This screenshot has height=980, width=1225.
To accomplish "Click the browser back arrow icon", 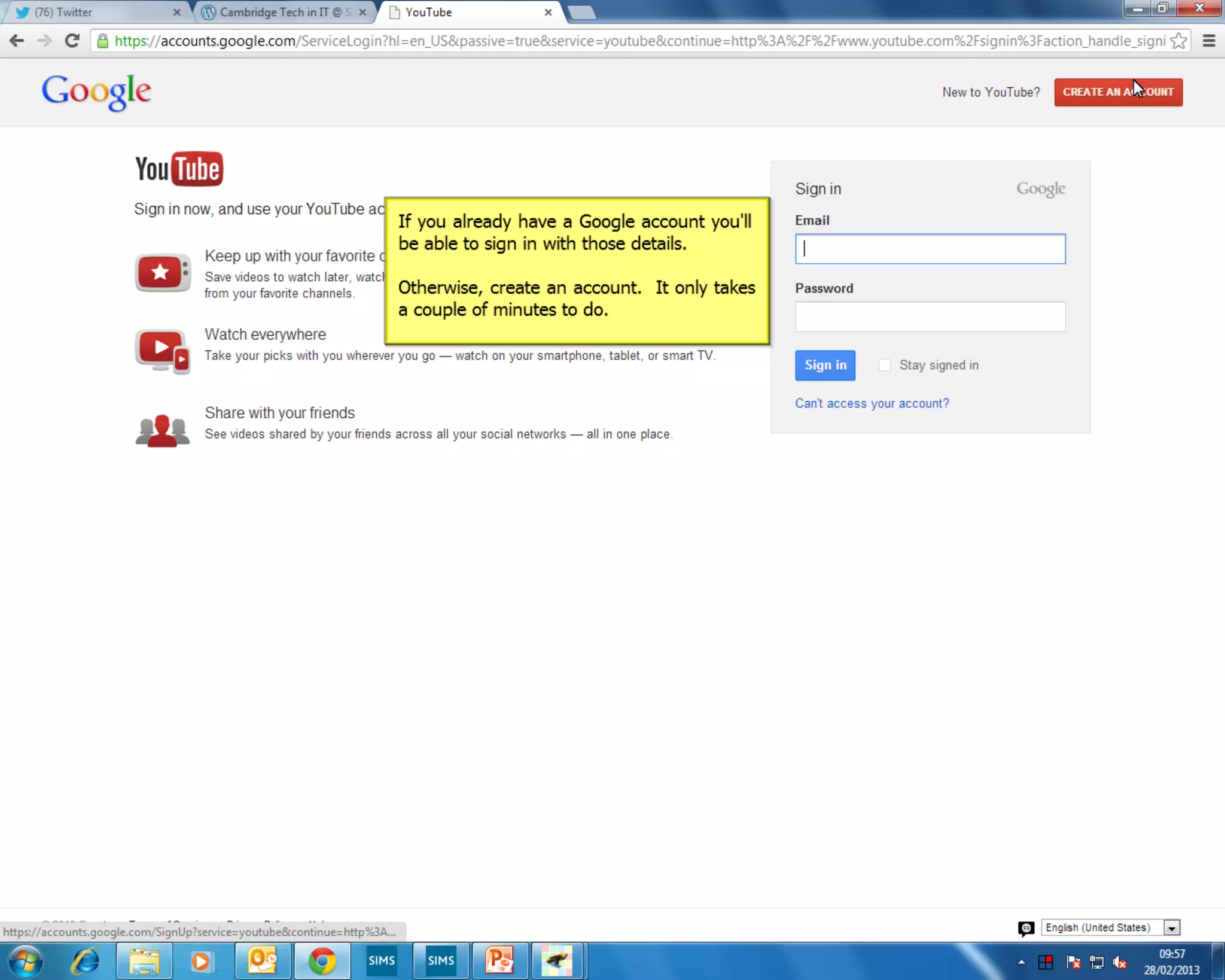I will pos(17,41).
